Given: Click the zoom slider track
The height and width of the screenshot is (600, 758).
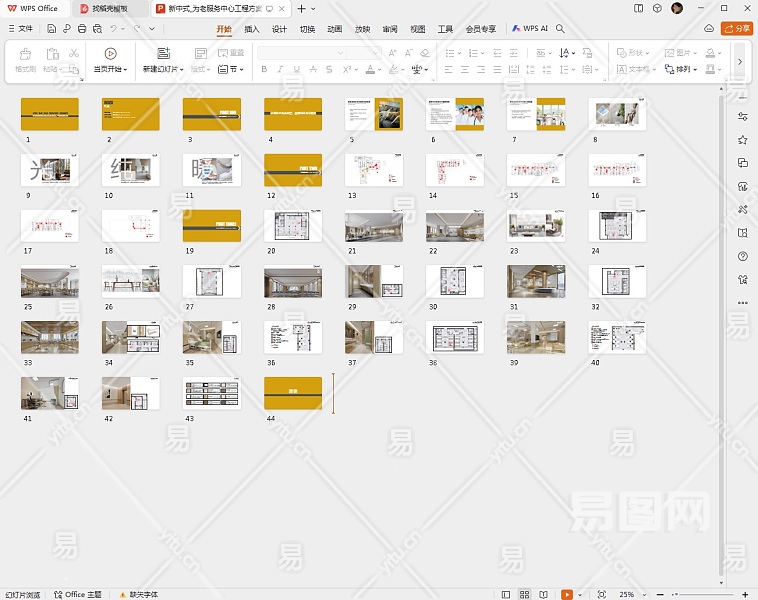Looking at the screenshot, I should [705, 594].
